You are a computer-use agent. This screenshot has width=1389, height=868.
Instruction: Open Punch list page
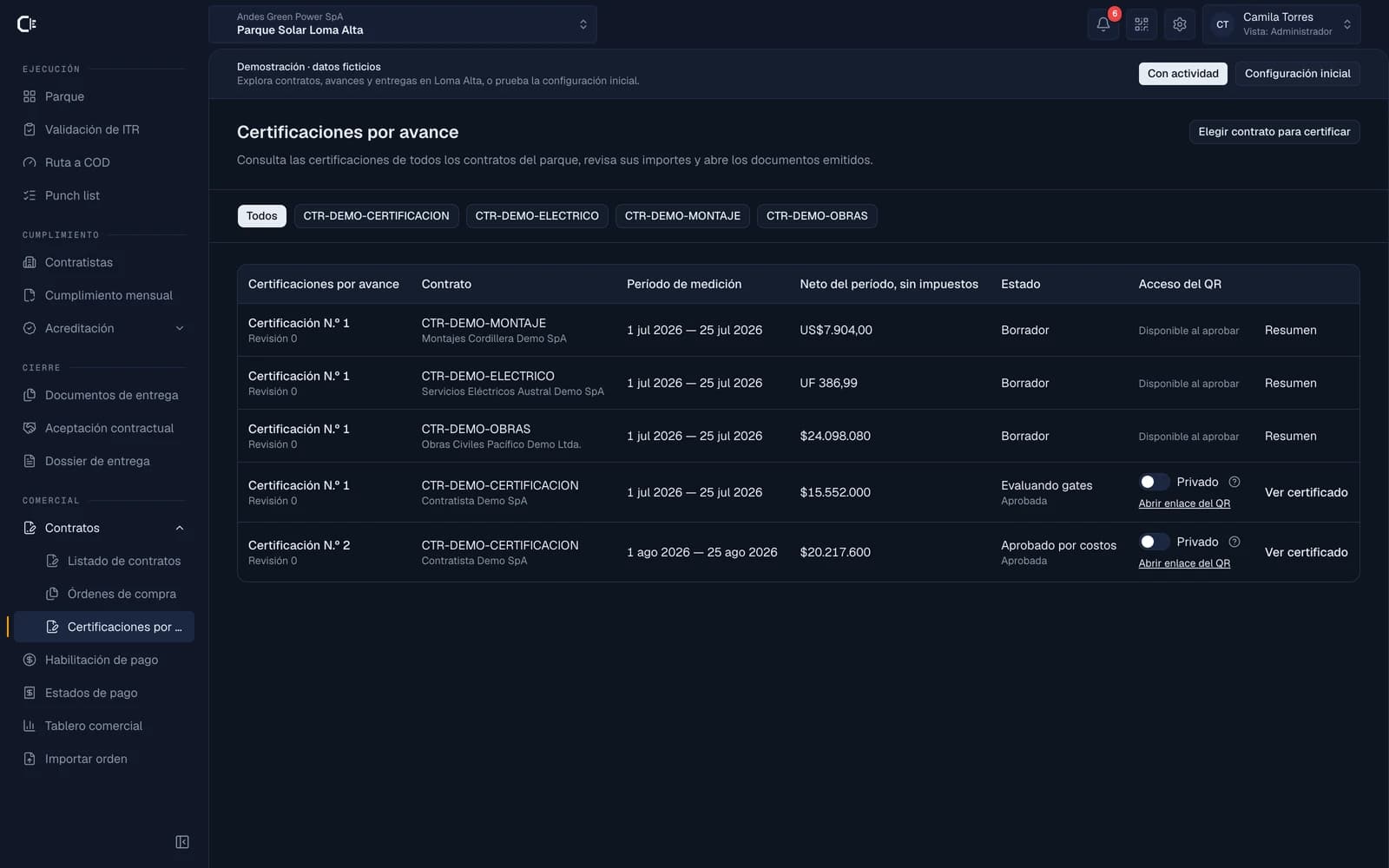tap(104, 195)
